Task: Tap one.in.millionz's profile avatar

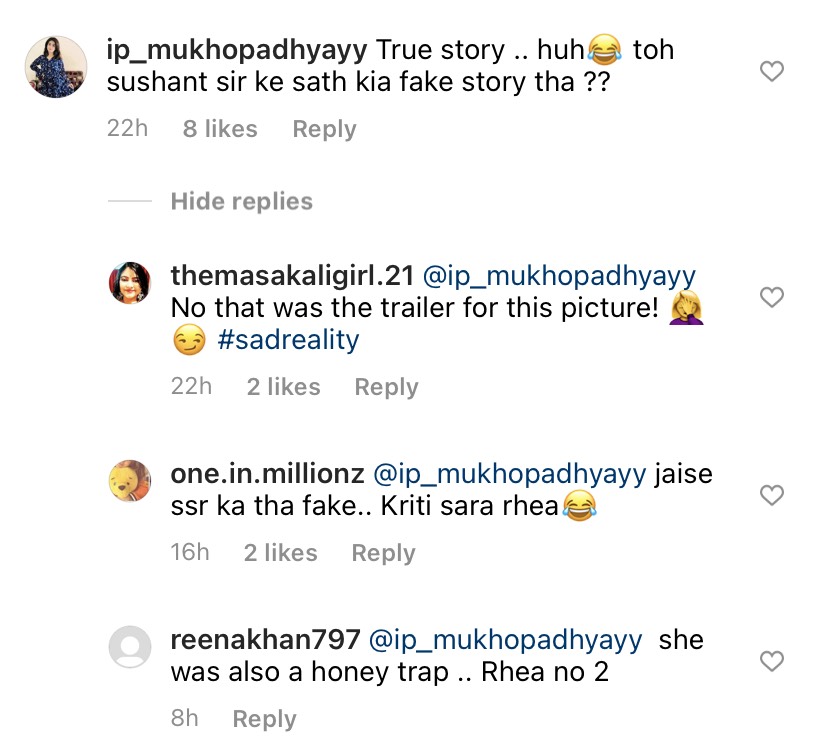Action: [129, 483]
